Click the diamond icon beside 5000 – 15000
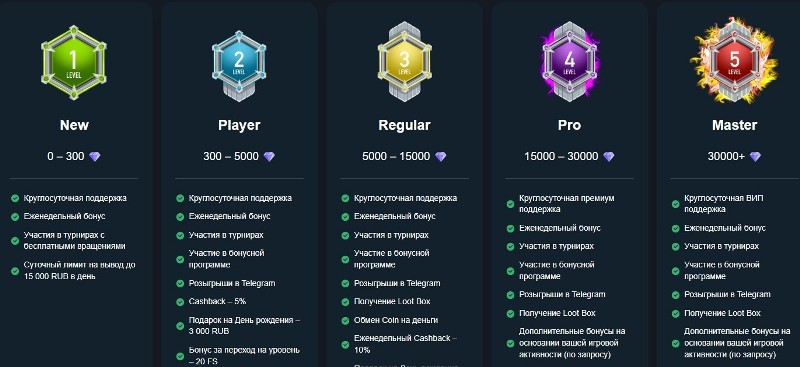The image size is (800, 367). (440, 157)
